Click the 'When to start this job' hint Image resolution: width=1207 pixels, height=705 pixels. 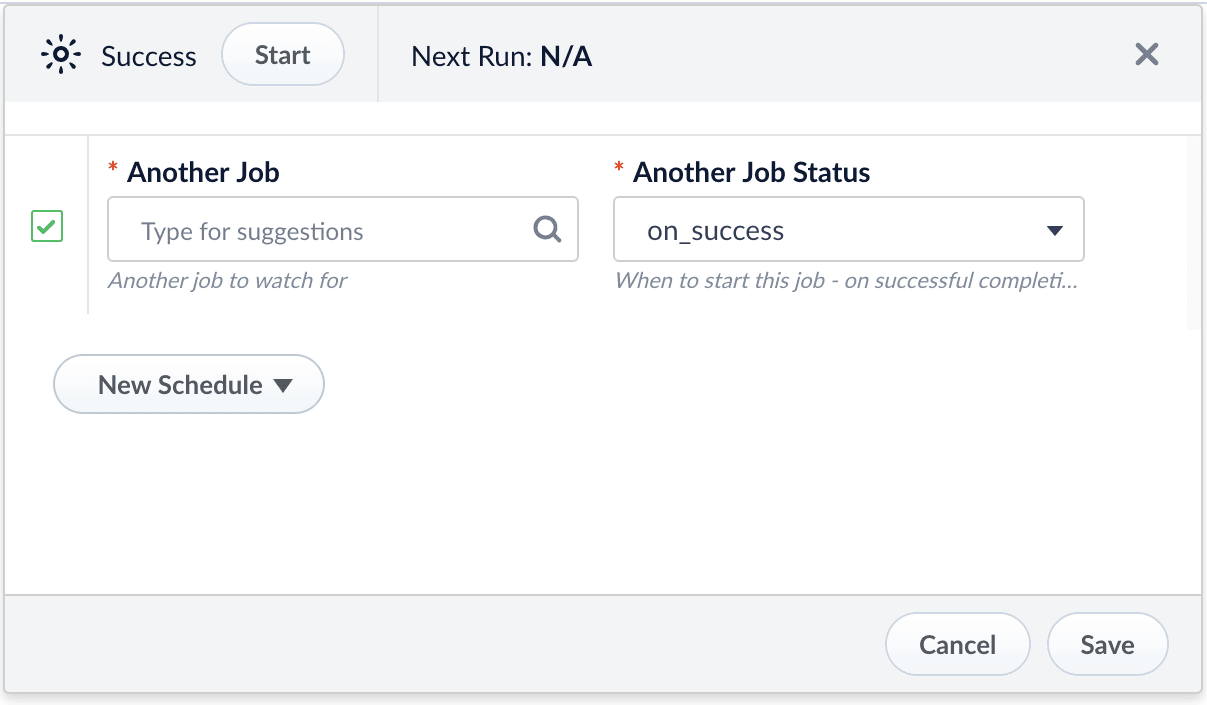pyautogui.click(x=846, y=281)
